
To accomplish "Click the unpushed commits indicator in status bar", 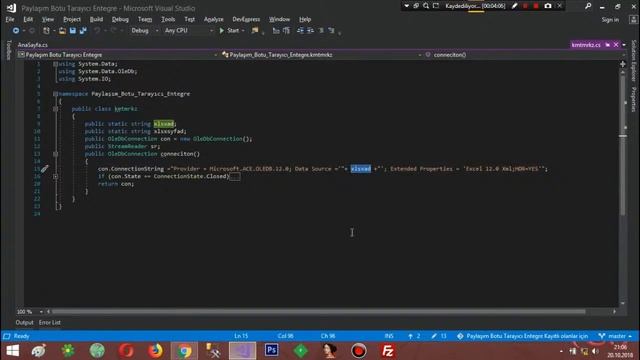I will click(414, 336).
